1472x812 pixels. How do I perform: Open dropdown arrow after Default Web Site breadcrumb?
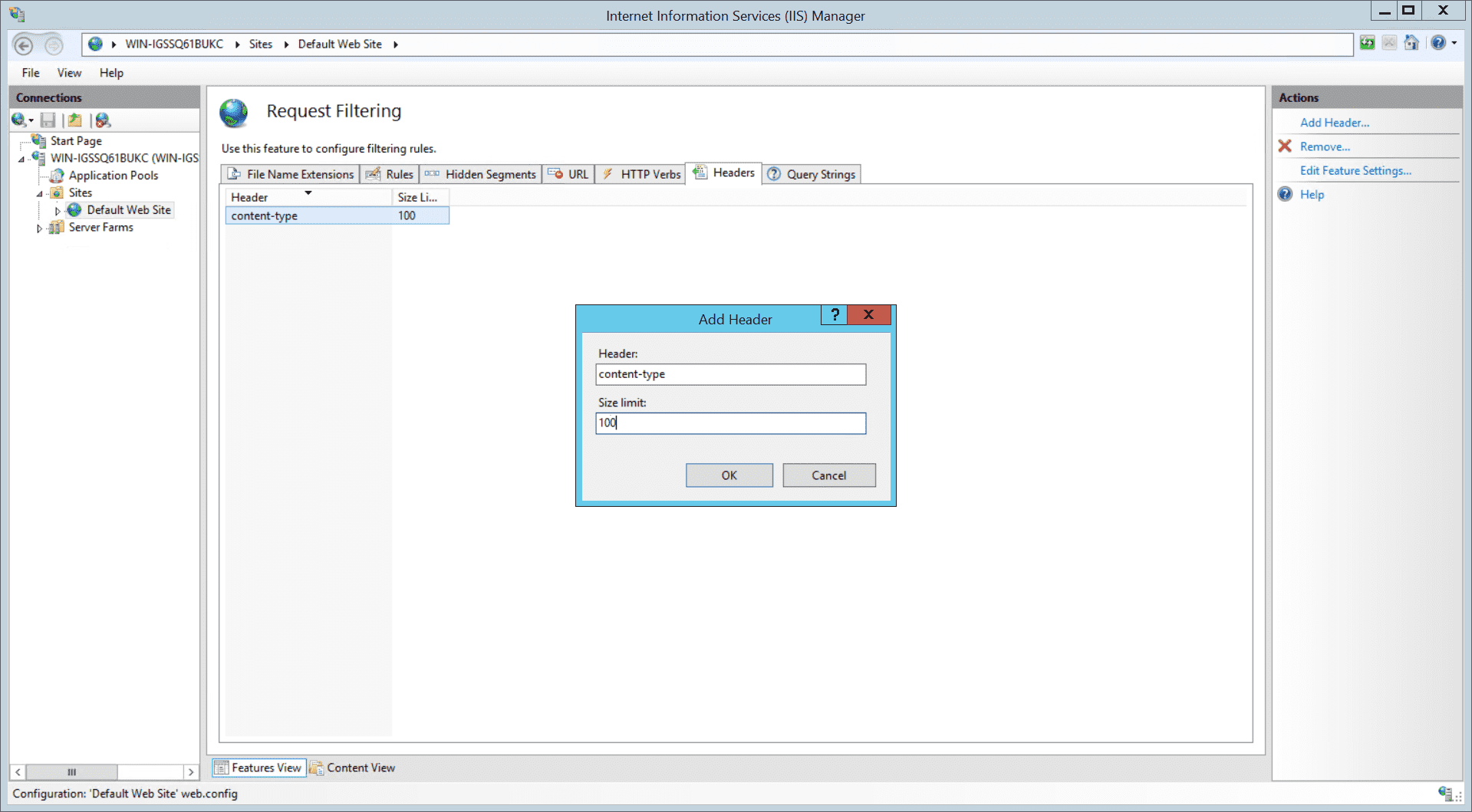pyautogui.click(x=396, y=44)
